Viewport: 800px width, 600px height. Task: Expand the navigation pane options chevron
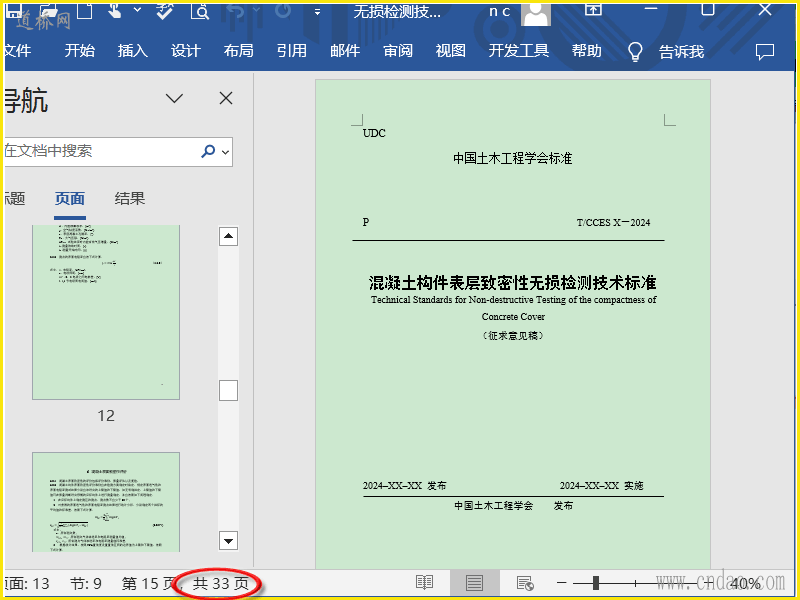tap(174, 98)
